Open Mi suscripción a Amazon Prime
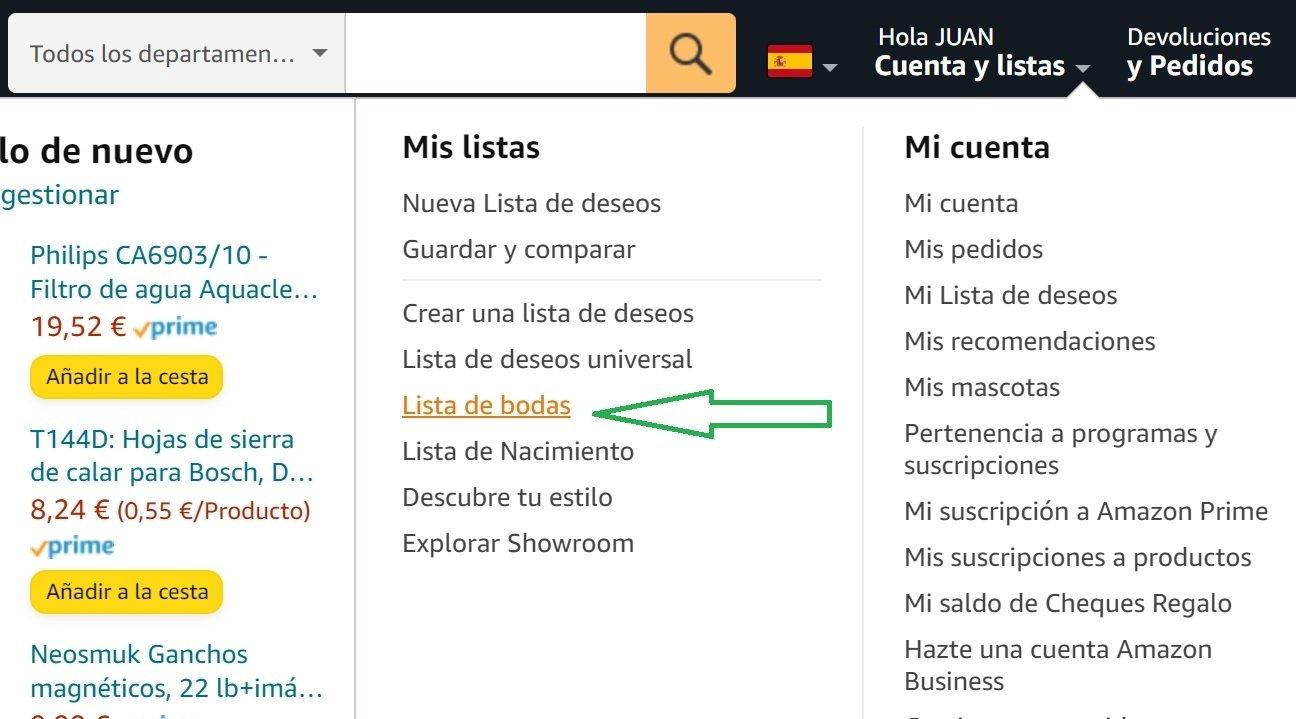This screenshot has width=1296, height=719. [x=1086, y=511]
